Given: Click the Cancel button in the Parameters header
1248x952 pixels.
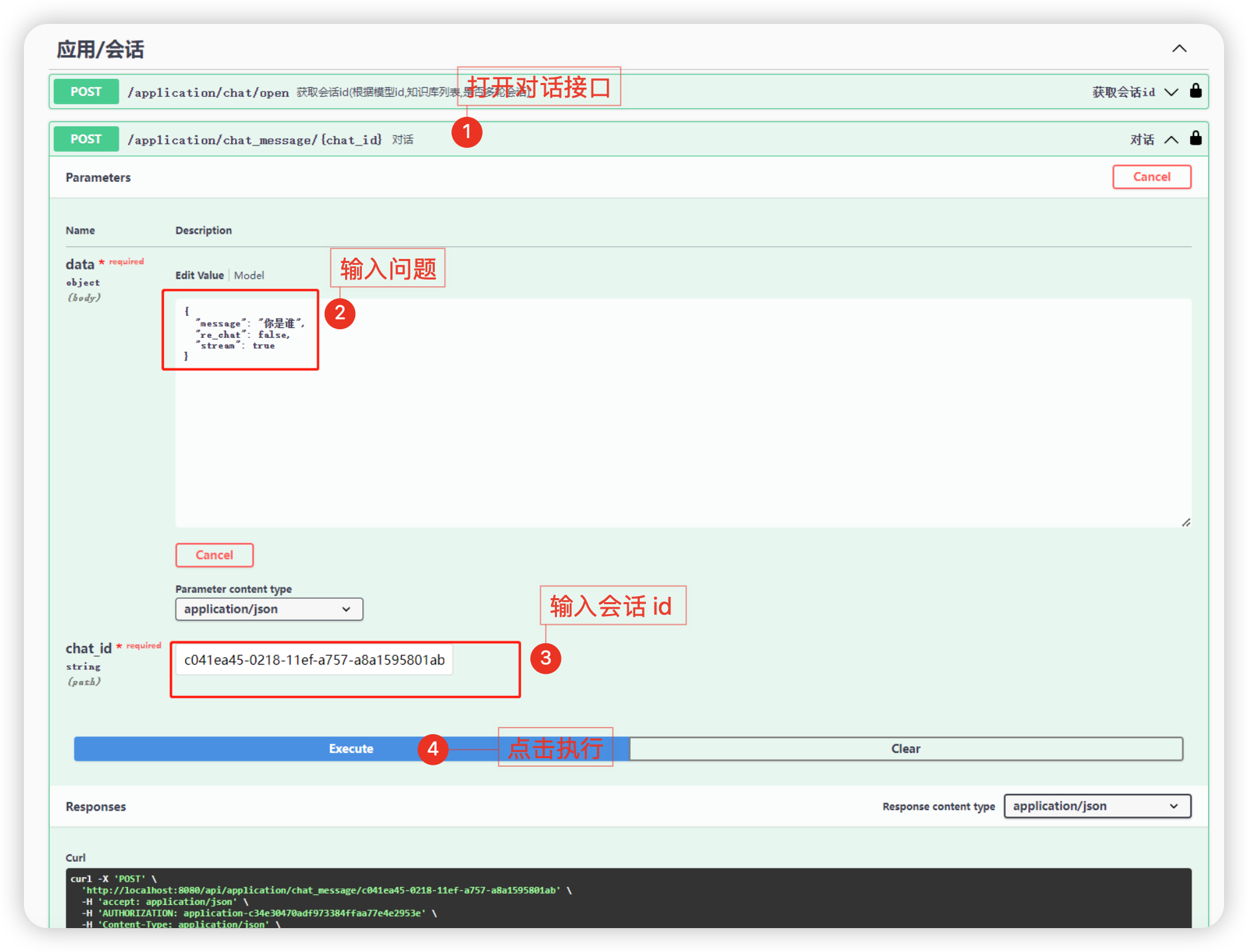Looking at the screenshot, I should [x=1151, y=177].
